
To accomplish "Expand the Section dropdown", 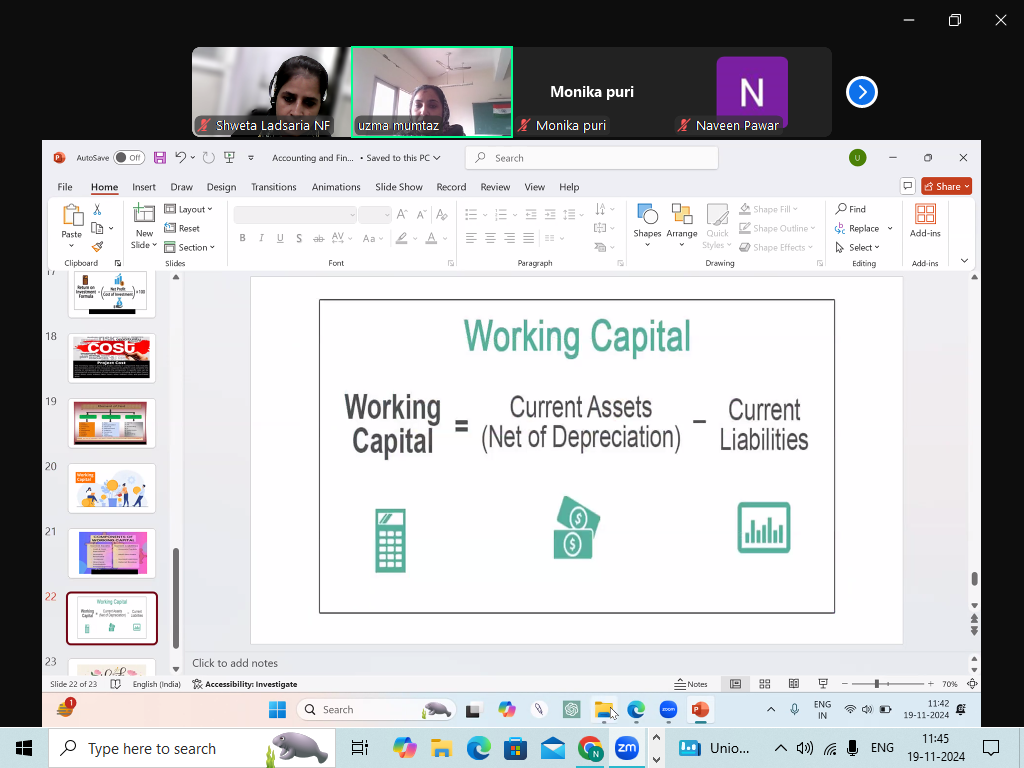I will tap(189, 248).
